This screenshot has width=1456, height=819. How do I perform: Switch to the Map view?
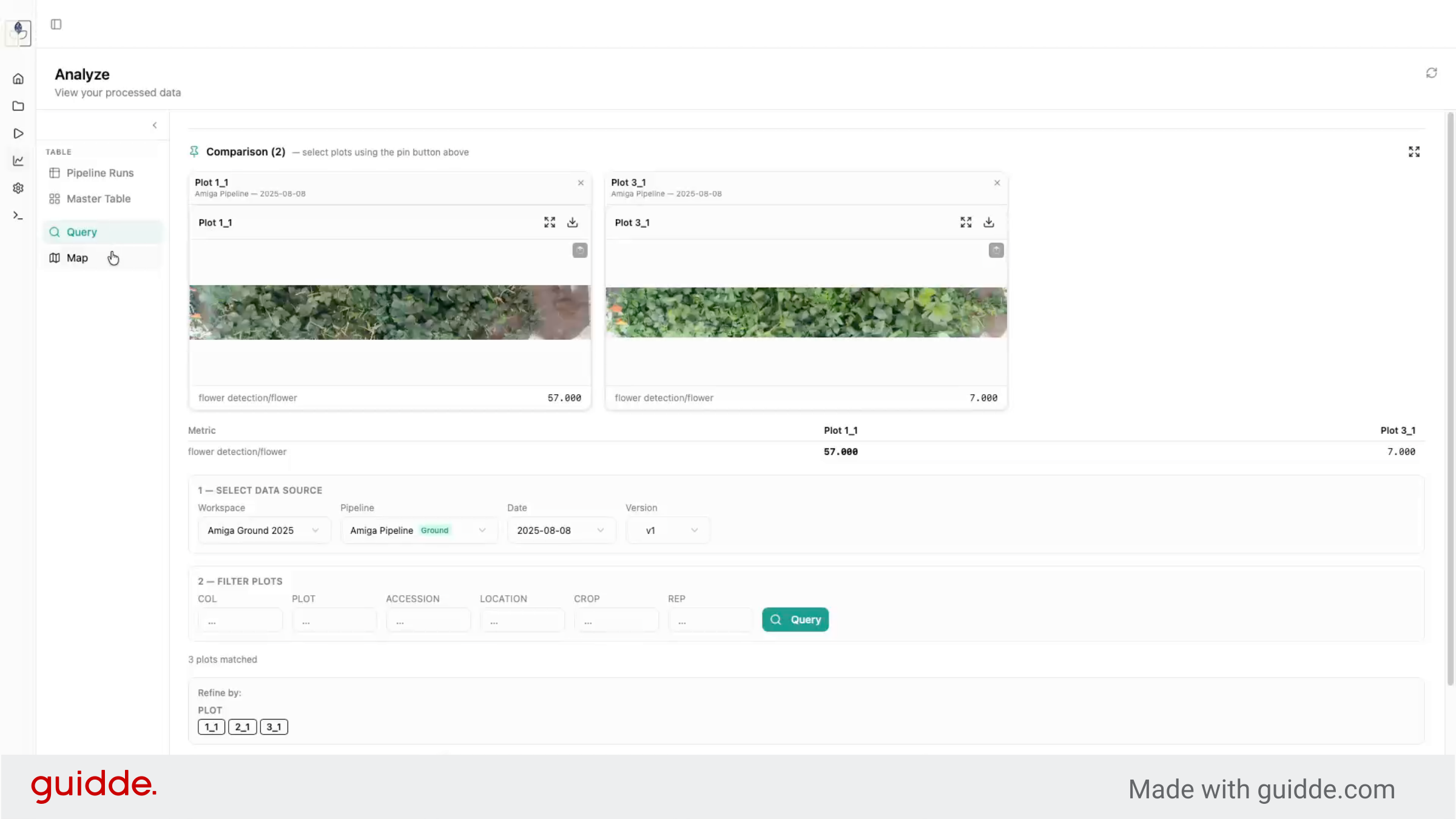pos(103,258)
